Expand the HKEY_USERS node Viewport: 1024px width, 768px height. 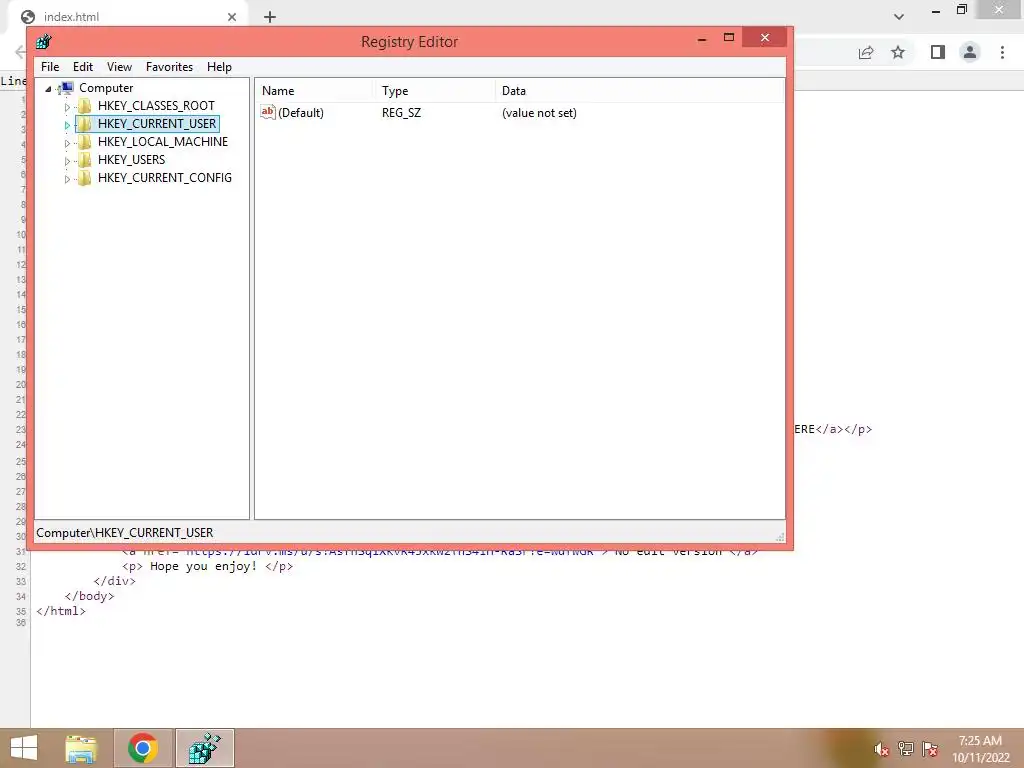(67, 161)
